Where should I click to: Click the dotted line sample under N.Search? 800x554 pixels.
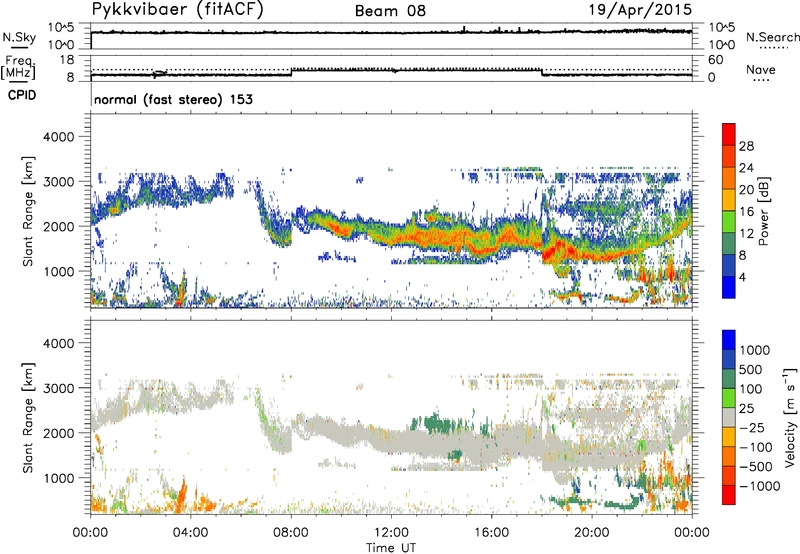tap(773, 48)
